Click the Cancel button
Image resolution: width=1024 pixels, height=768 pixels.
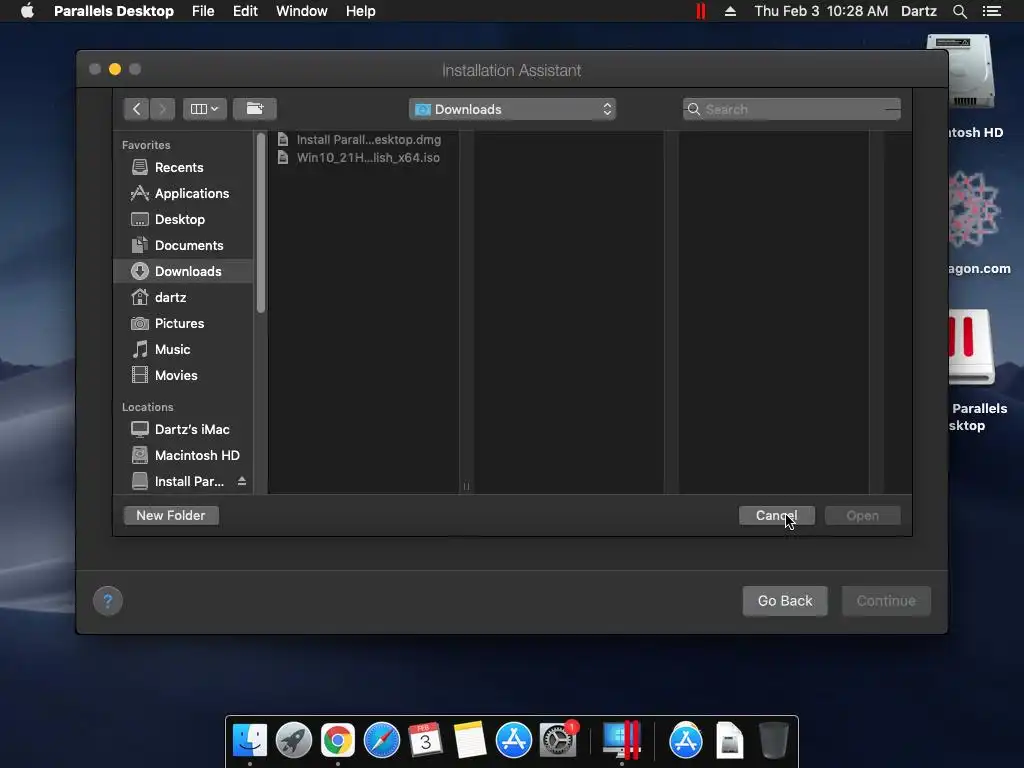(776, 515)
